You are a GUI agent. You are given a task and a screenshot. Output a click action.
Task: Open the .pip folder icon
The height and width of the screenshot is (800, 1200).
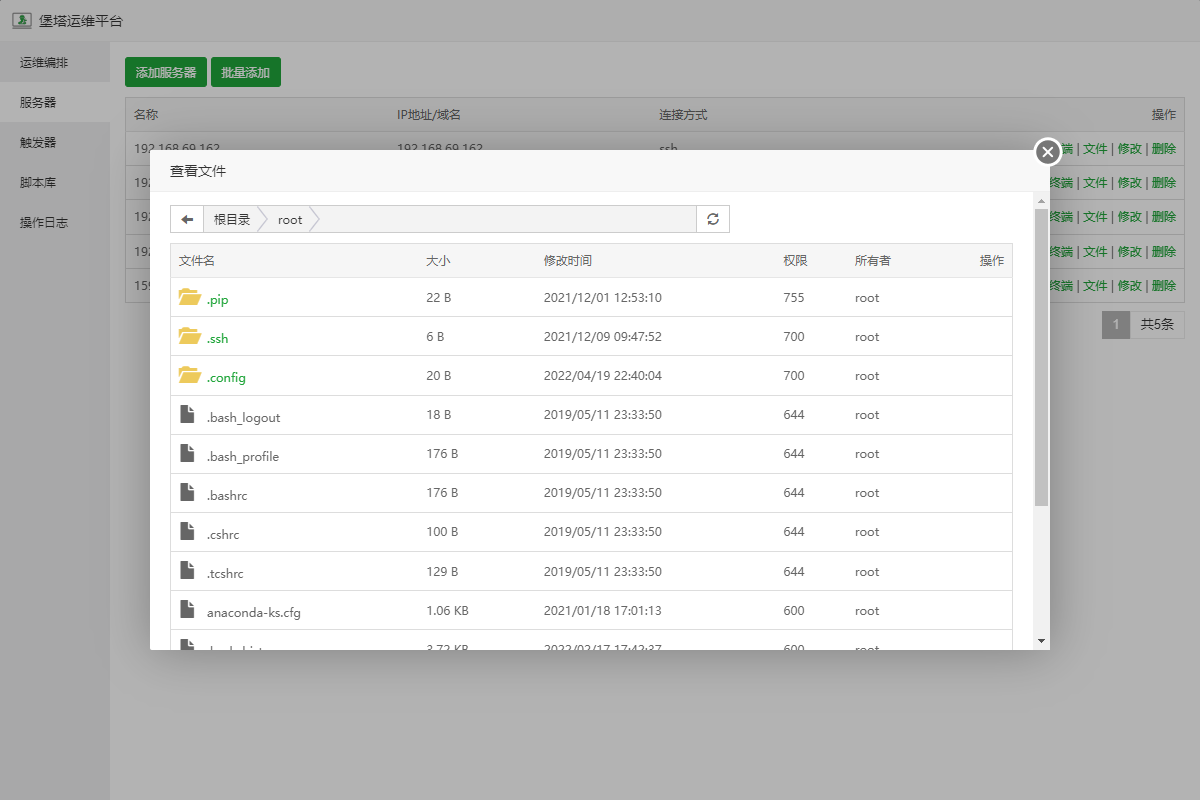click(189, 297)
